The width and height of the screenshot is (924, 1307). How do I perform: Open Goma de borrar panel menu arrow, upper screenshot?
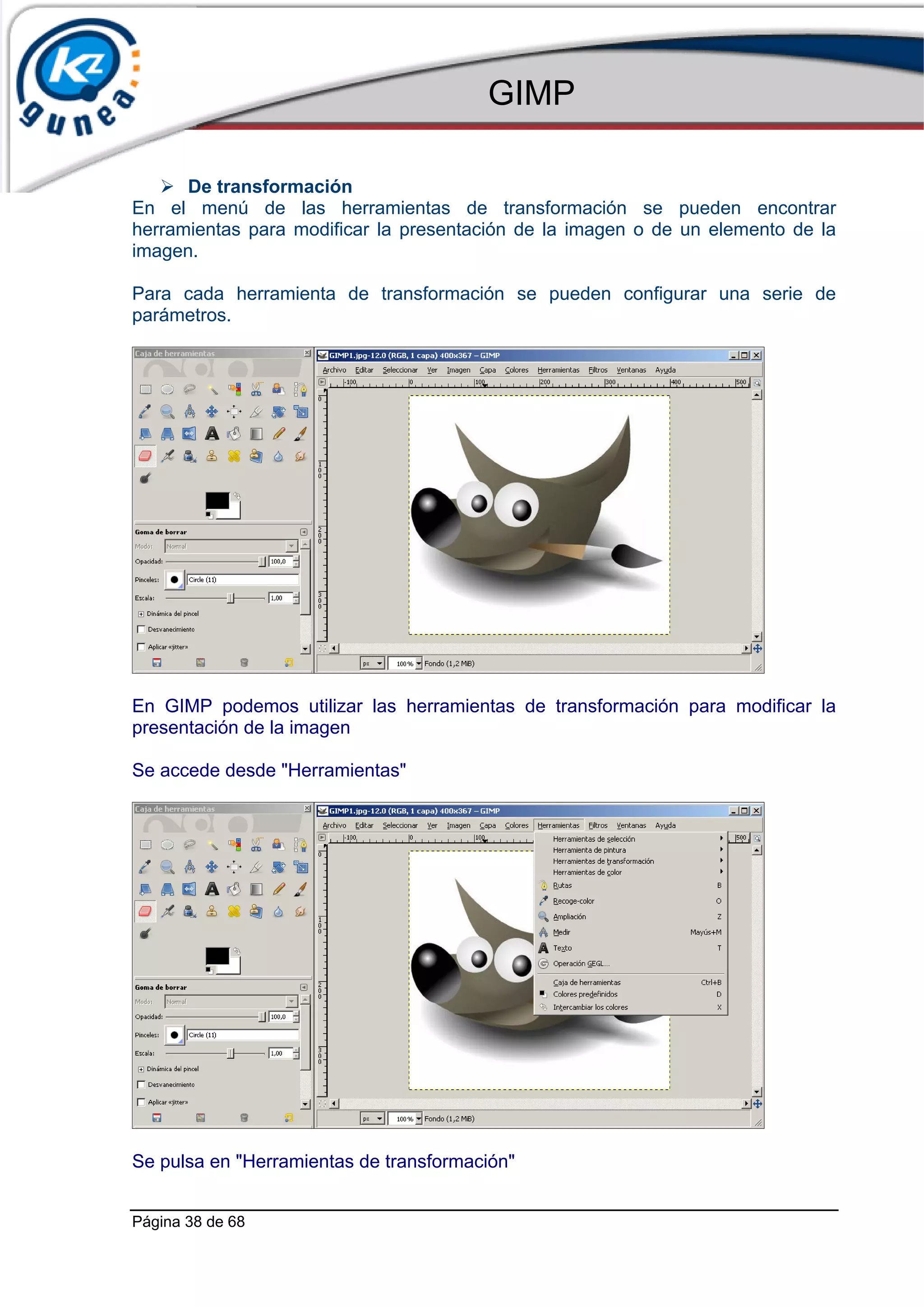(304, 531)
